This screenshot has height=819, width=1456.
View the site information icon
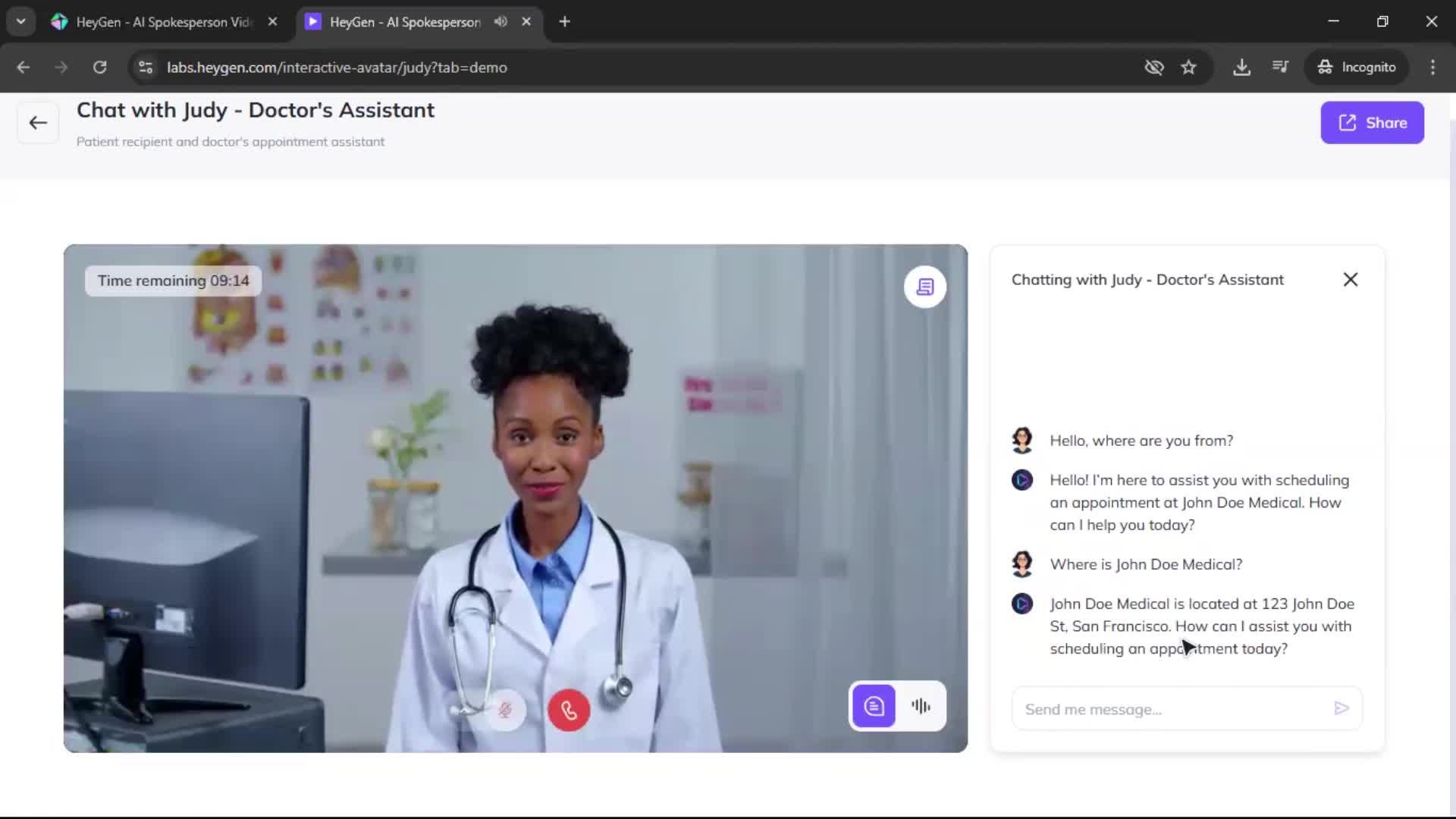[x=146, y=67]
